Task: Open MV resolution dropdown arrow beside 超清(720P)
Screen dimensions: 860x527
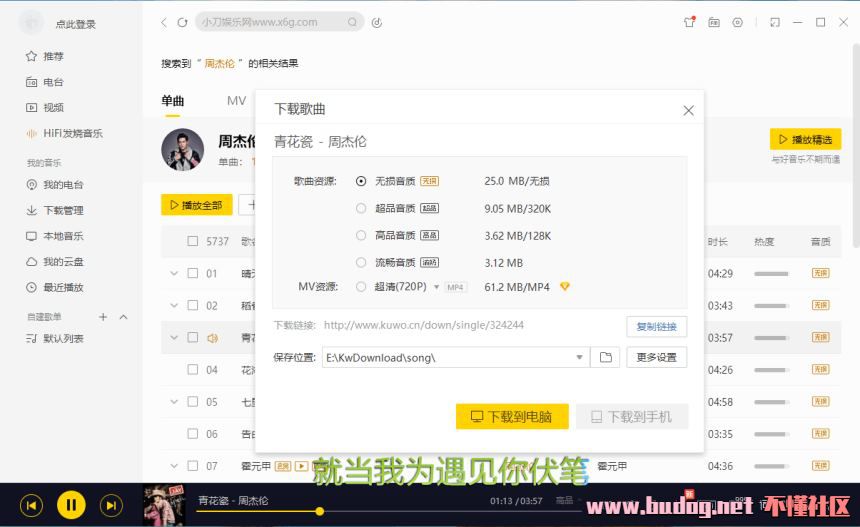Action: pyautogui.click(x=437, y=287)
